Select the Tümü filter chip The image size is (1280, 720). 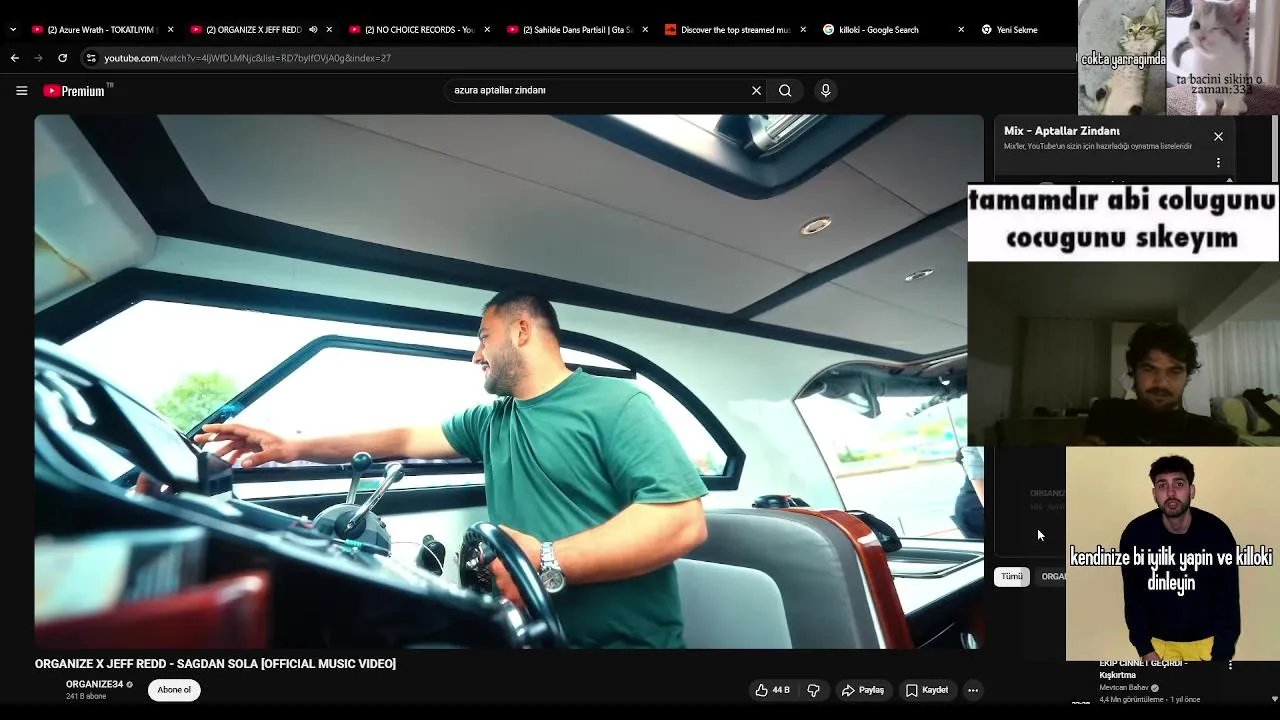coord(1012,576)
